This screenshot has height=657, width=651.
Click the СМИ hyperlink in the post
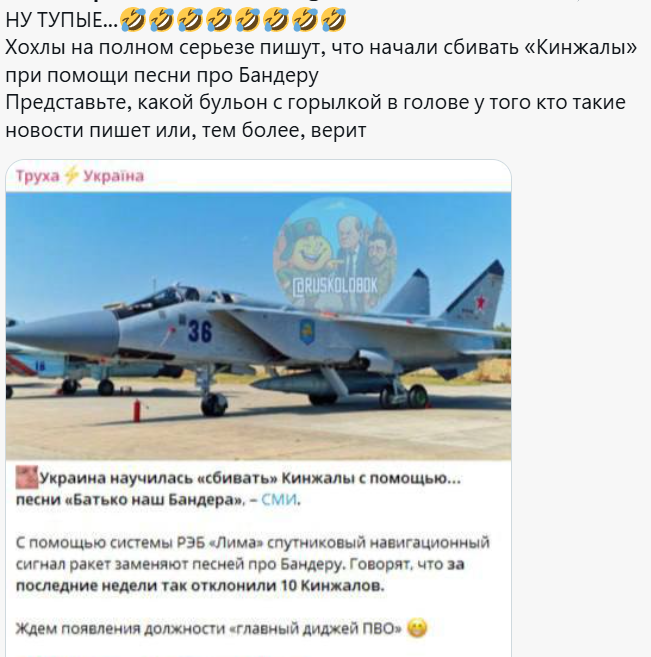(x=279, y=499)
